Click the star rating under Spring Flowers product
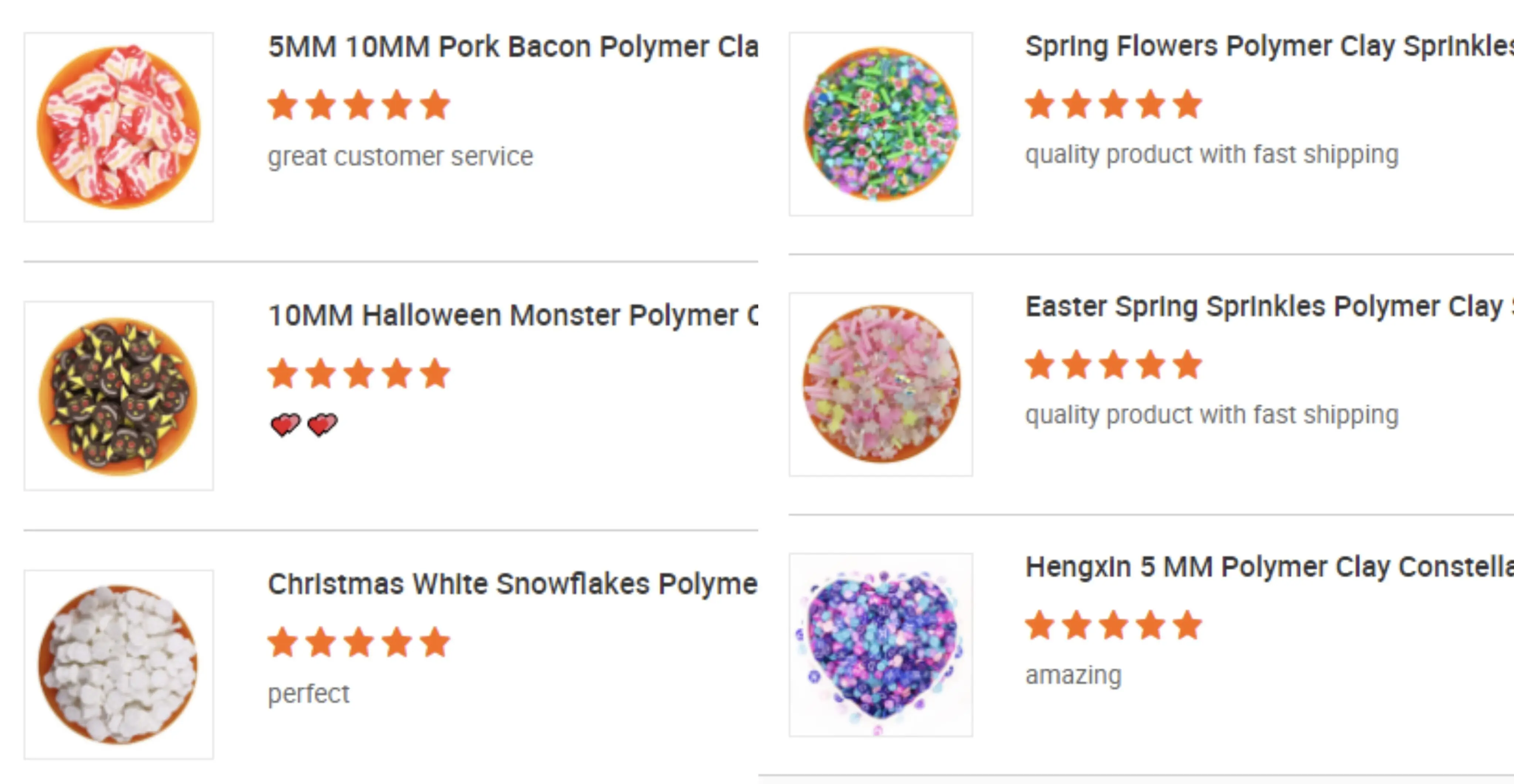The height and width of the screenshot is (784, 1514). (1113, 105)
